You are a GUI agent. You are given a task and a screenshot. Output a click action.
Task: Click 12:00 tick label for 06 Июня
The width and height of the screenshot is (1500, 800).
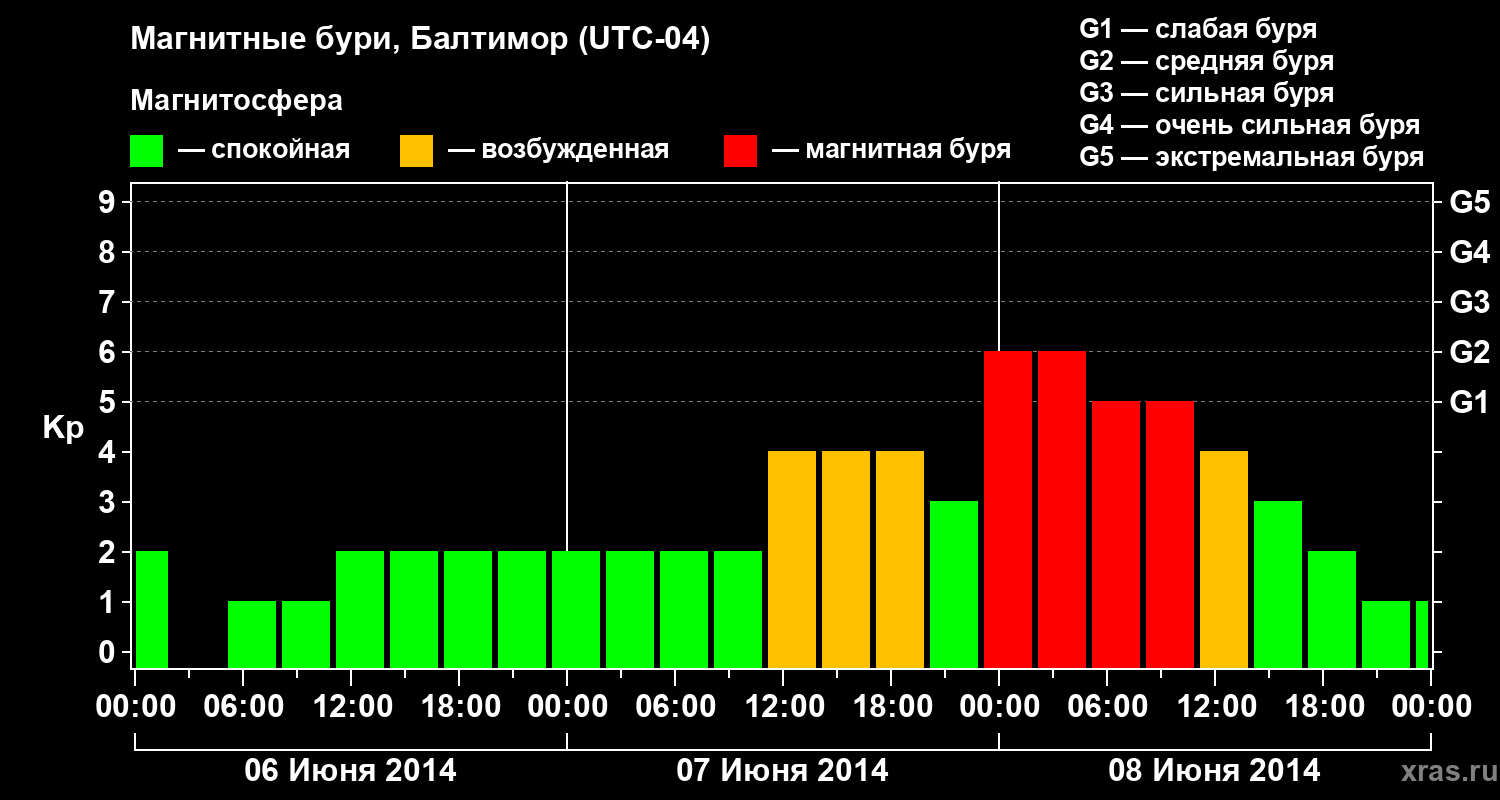coord(352,707)
